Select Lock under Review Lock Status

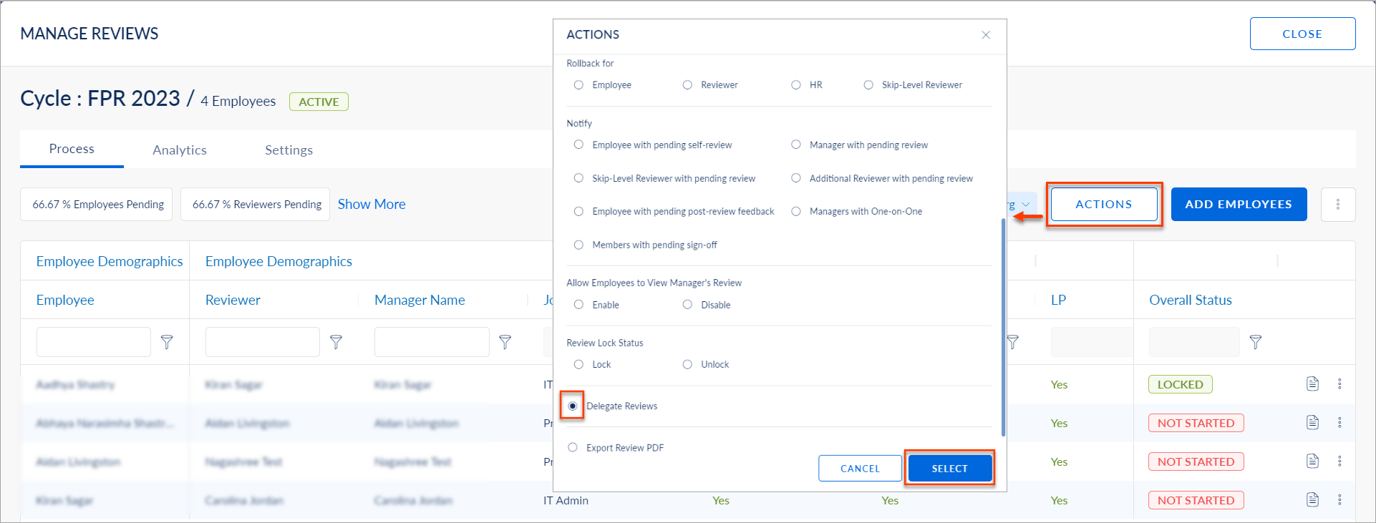(x=579, y=365)
